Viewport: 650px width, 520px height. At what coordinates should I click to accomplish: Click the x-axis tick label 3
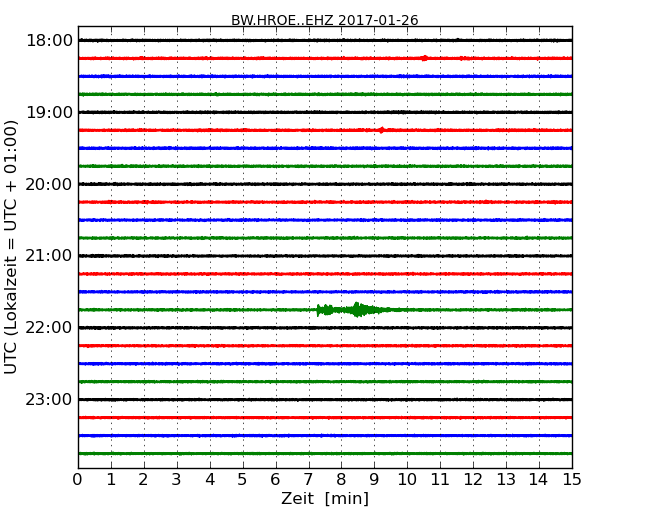177,479
